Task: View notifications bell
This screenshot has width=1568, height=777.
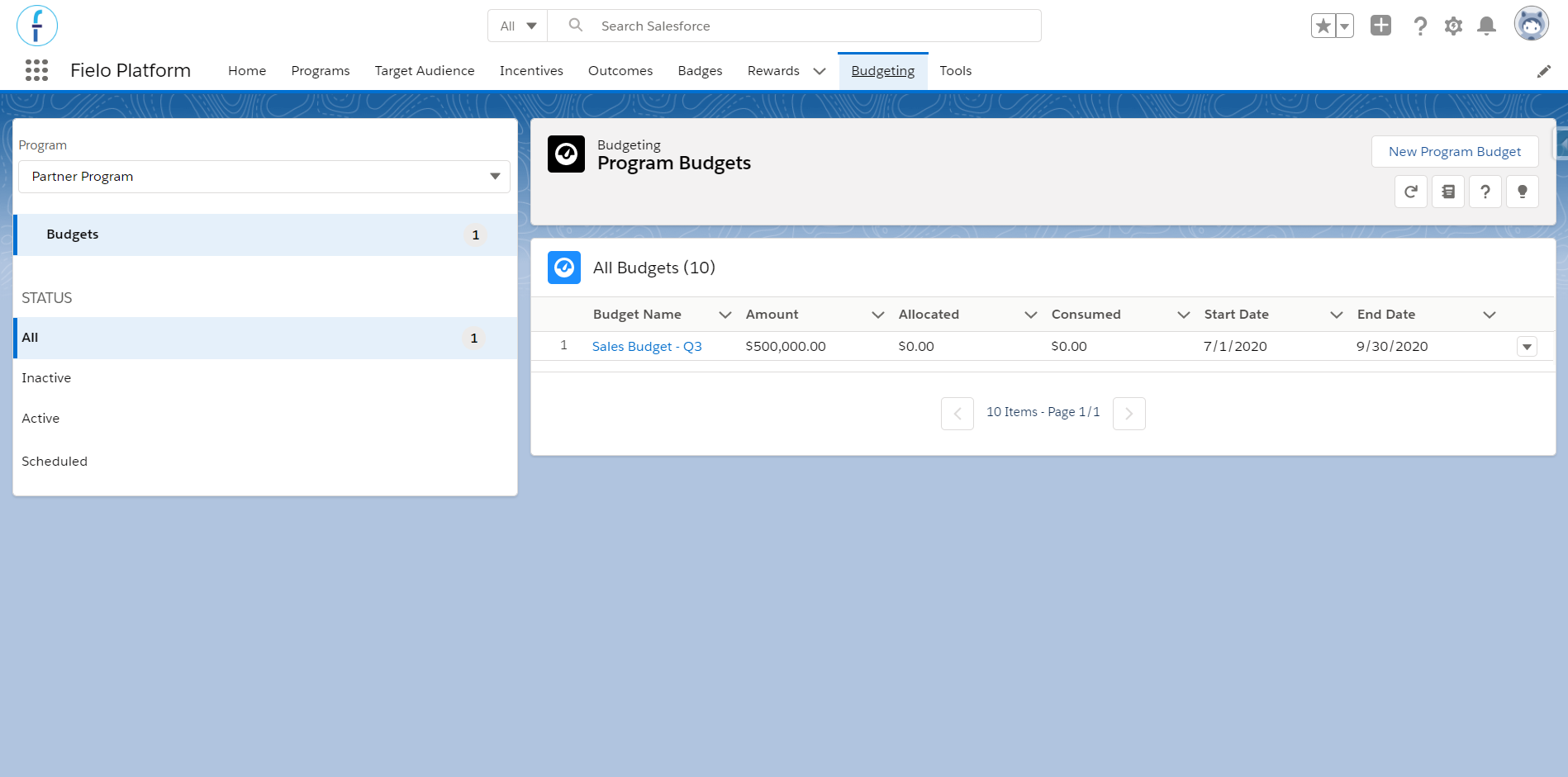Action: pyautogui.click(x=1487, y=26)
